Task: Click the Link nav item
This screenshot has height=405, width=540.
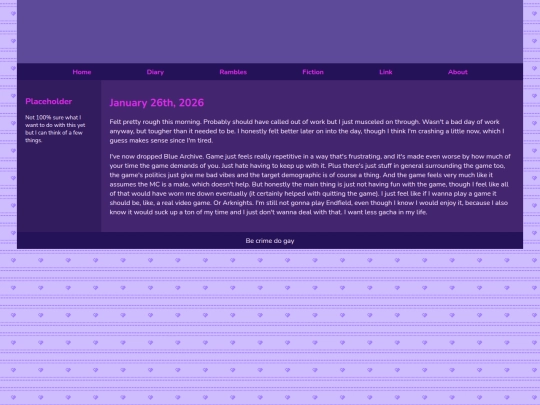Action: click(x=385, y=72)
